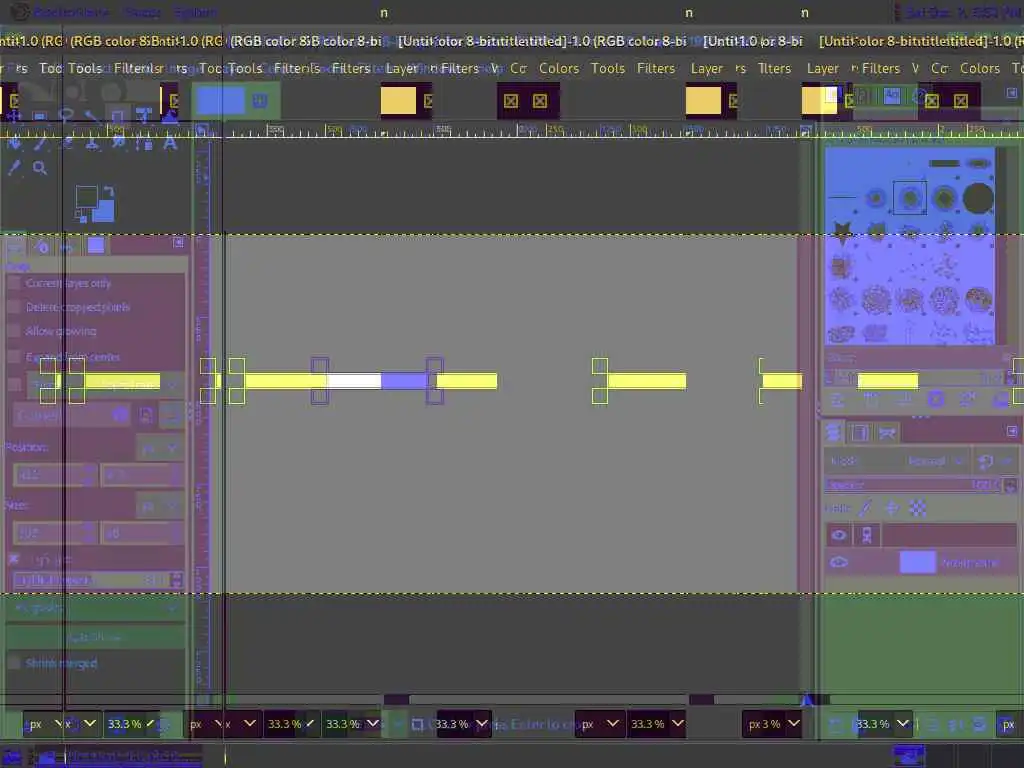The width and height of the screenshot is (1024, 768).
Task: Toggle lock alpha channel checkerboard icon
Action: (x=918, y=508)
